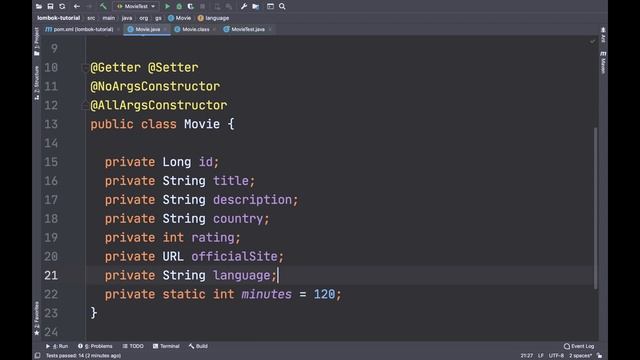The height and width of the screenshot is (360, 640).
Task: Start debugging with the bug icon
Action: (179, 7)
